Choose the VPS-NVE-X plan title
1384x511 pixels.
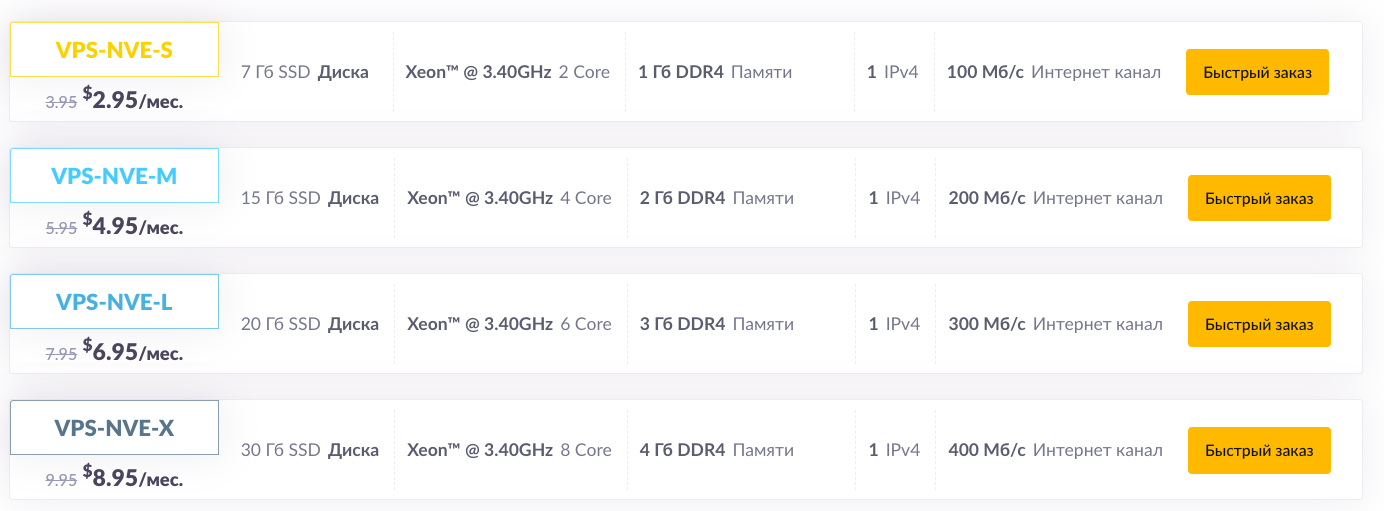(x=114, y=428)
